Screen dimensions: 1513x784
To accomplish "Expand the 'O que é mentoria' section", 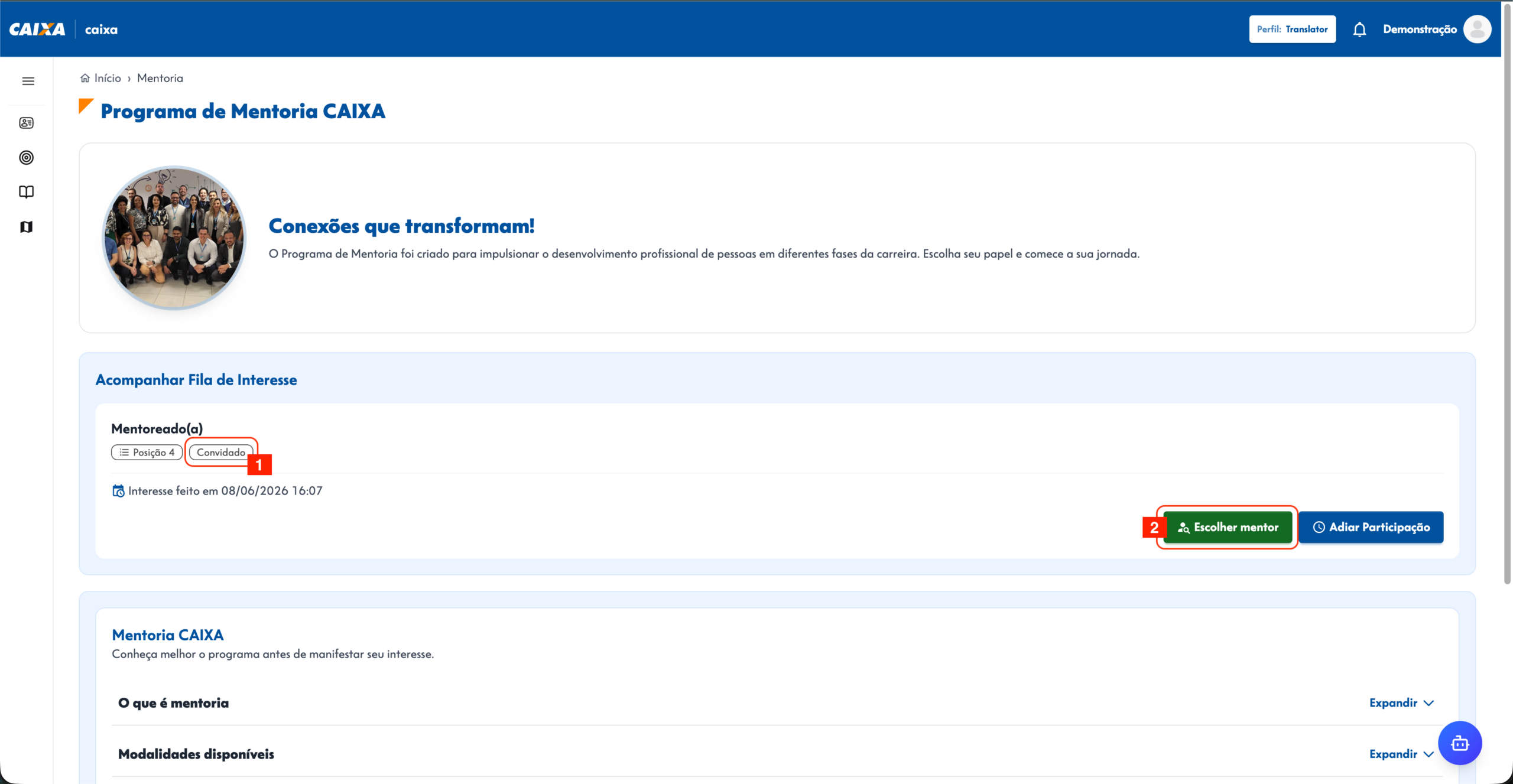I will pos(1401,703).
